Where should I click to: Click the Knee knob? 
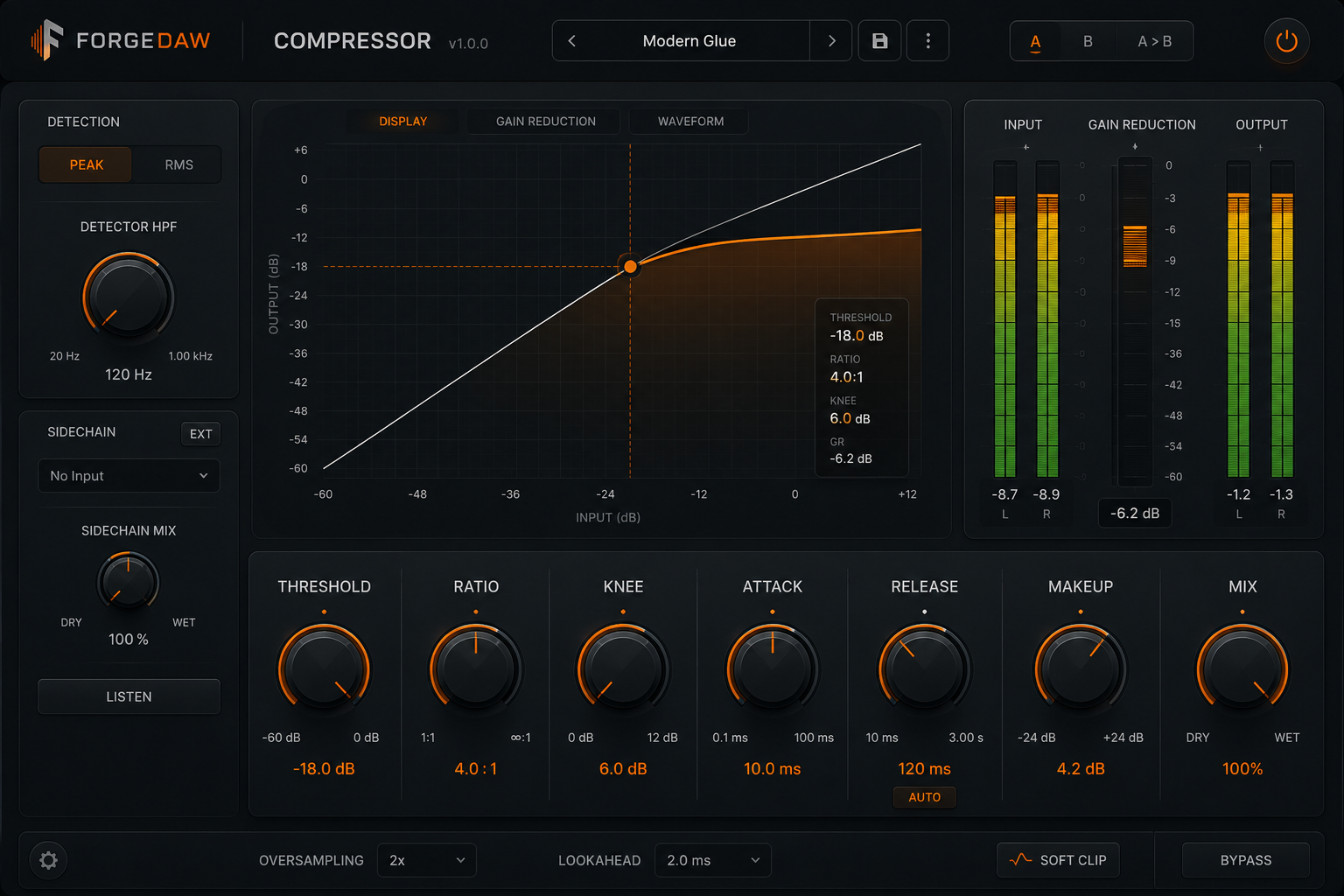[623, 670]
